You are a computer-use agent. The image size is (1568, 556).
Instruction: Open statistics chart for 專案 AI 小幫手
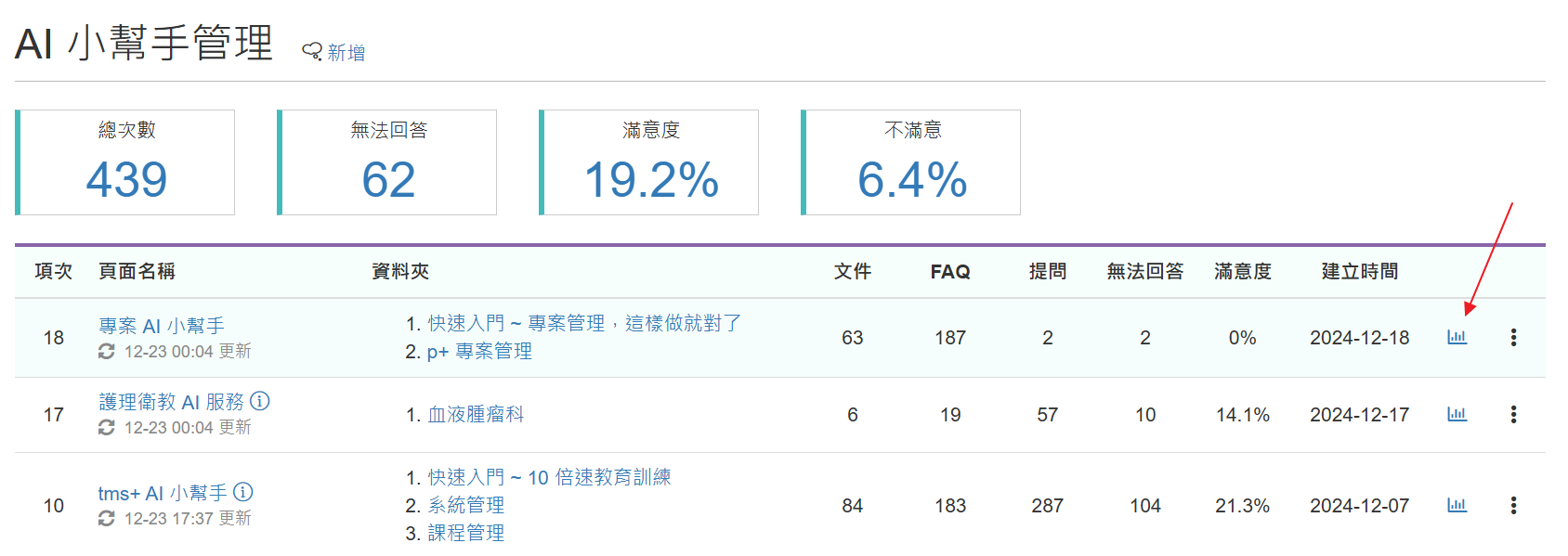pyautogui.click(x=1457, y=337)
